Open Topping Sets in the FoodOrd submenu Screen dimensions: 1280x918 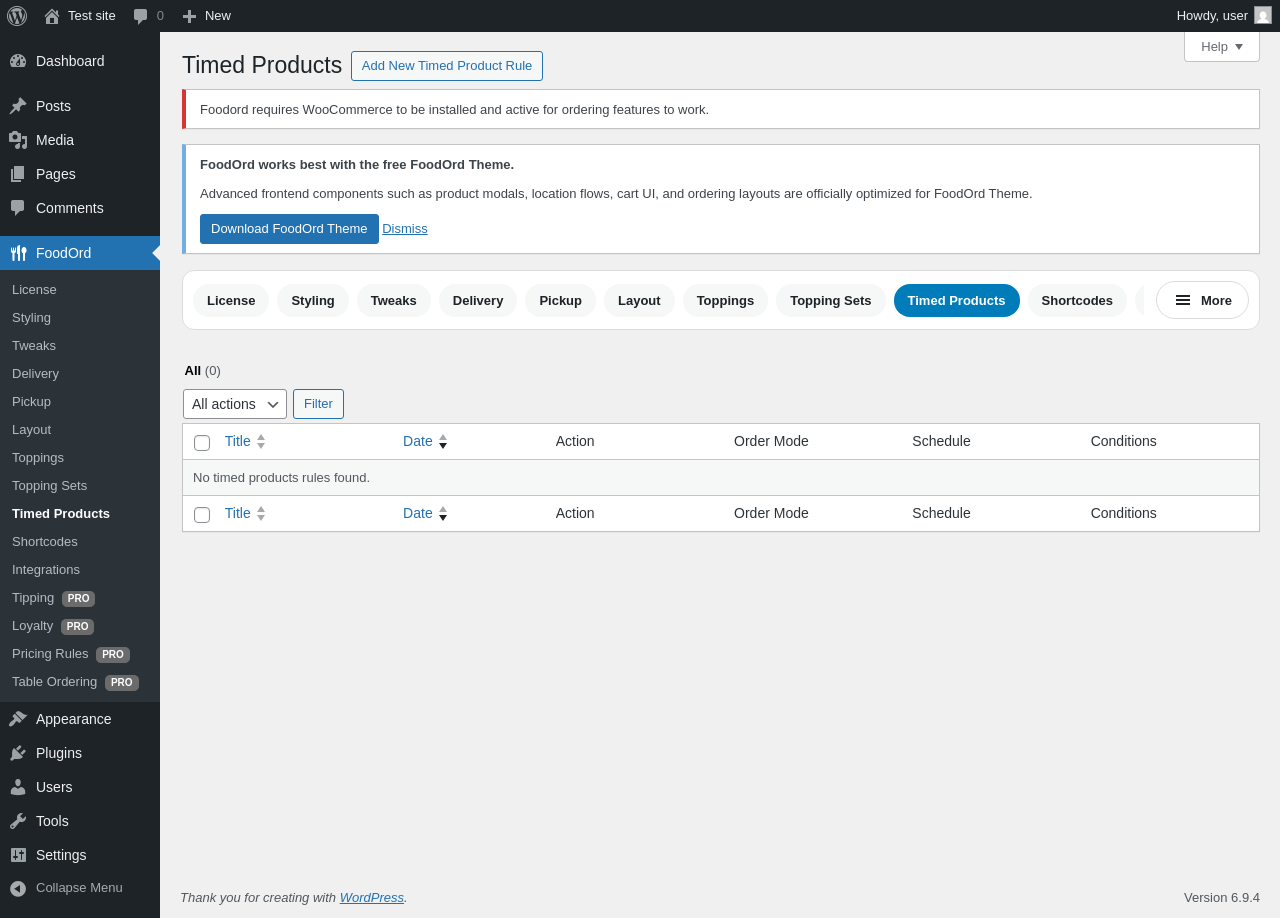49,486
